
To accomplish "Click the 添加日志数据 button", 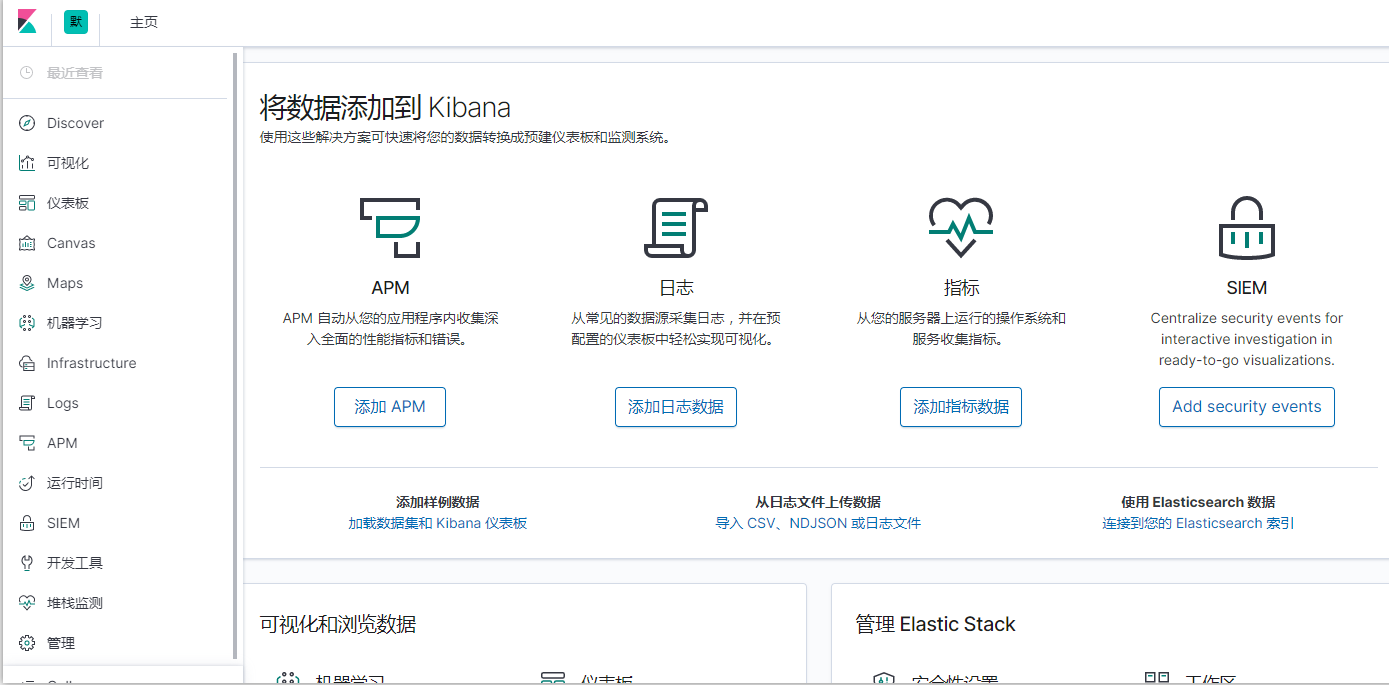I will tap(676, 407).
